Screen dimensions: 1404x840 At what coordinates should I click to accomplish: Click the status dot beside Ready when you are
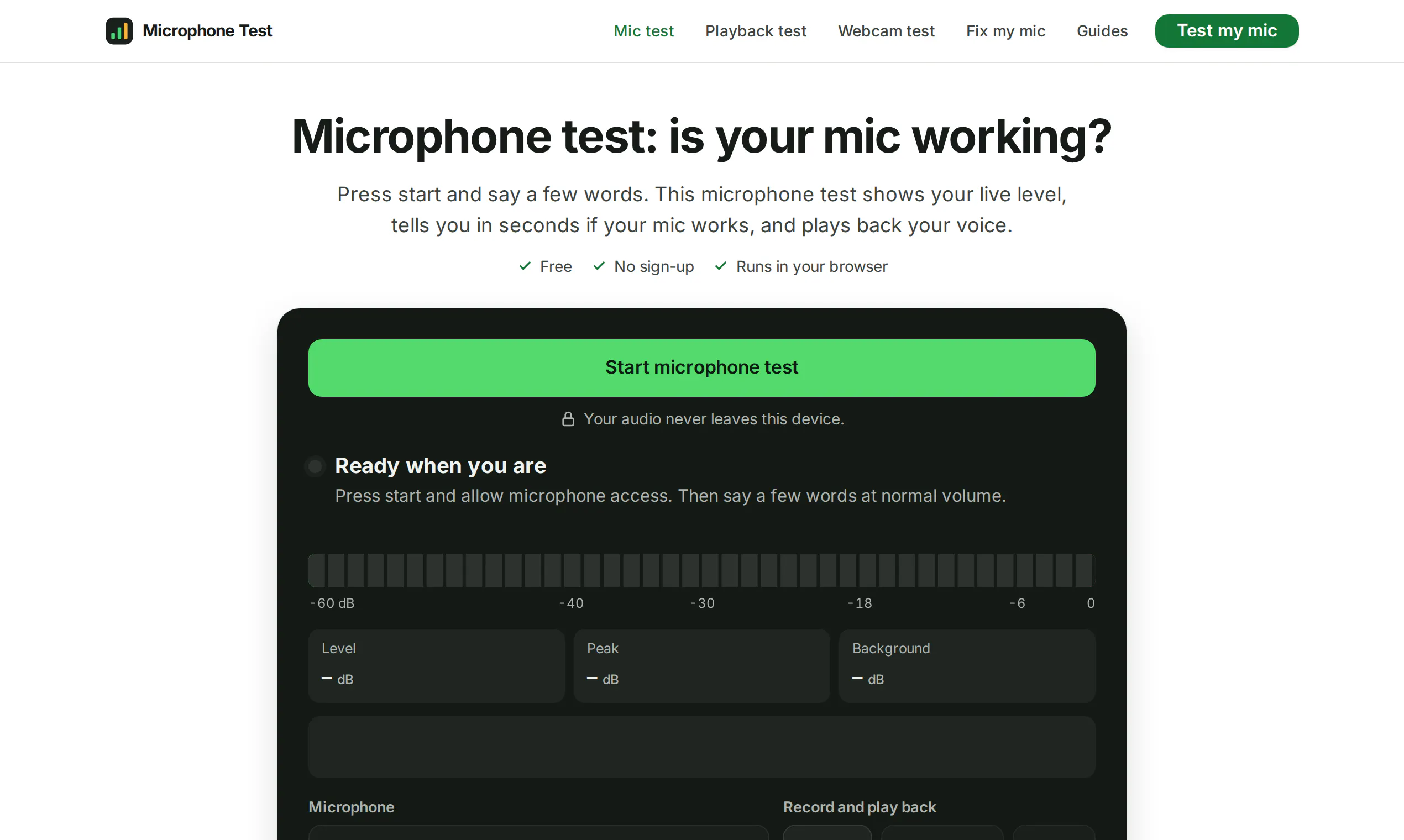pos(315,466)
